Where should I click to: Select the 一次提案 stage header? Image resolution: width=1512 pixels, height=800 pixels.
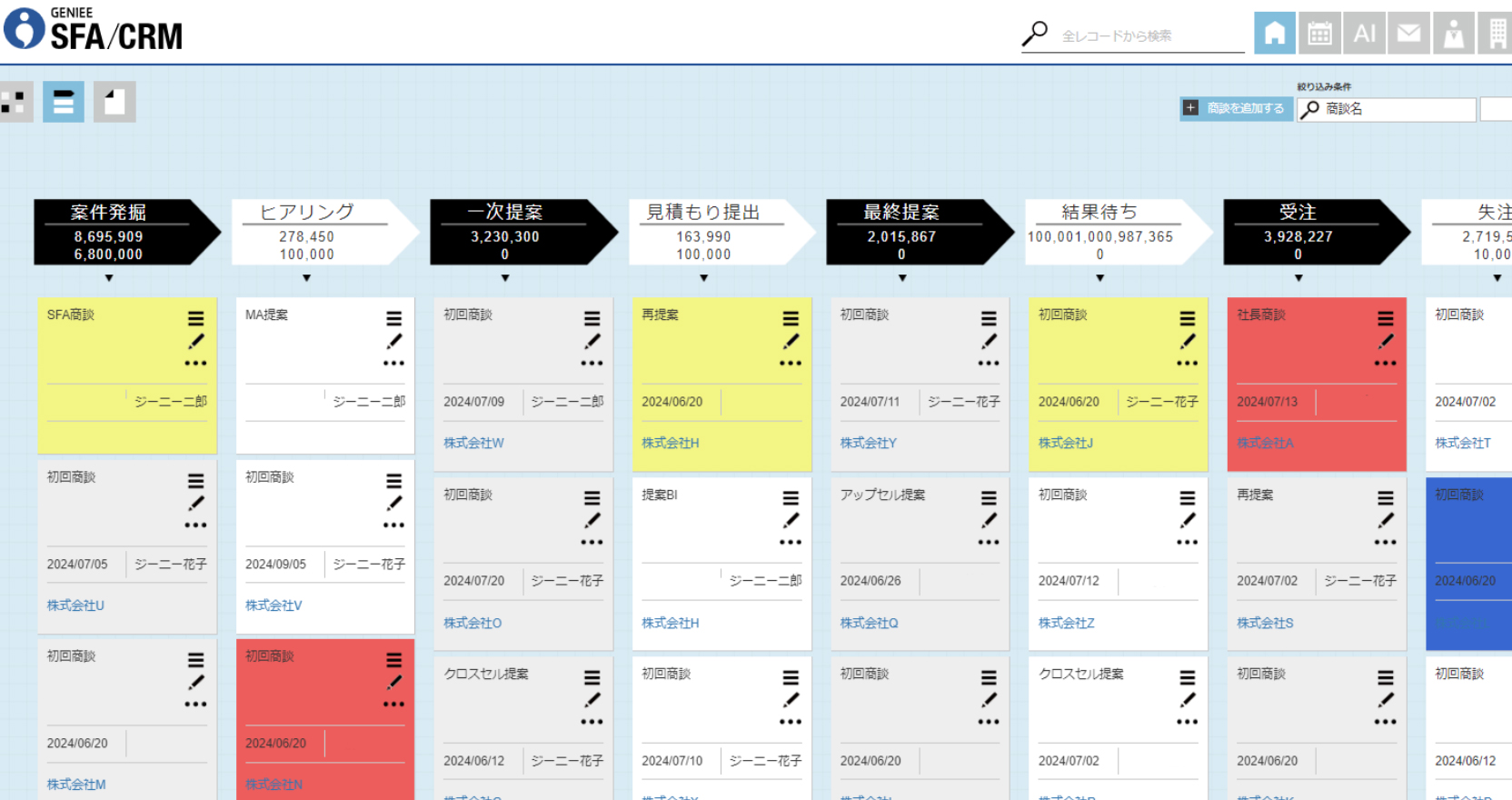[523, 232]
